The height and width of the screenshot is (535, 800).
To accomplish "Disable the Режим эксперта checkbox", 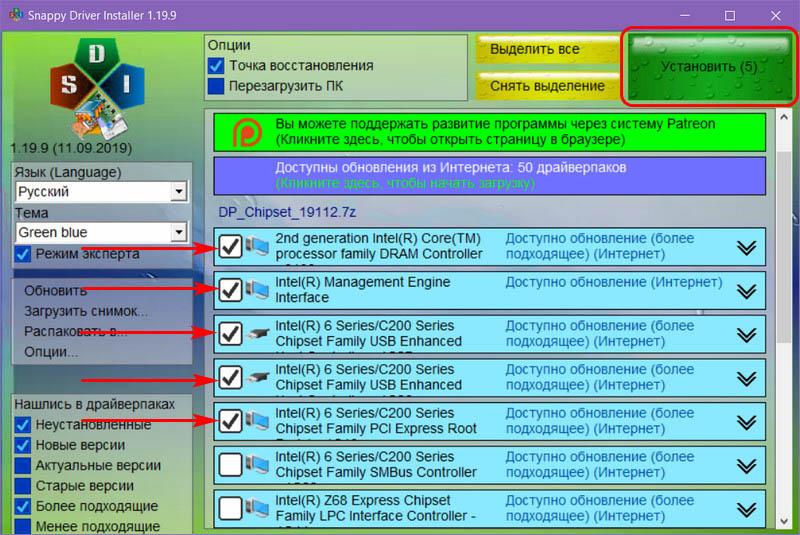I will tap(23, 253).
